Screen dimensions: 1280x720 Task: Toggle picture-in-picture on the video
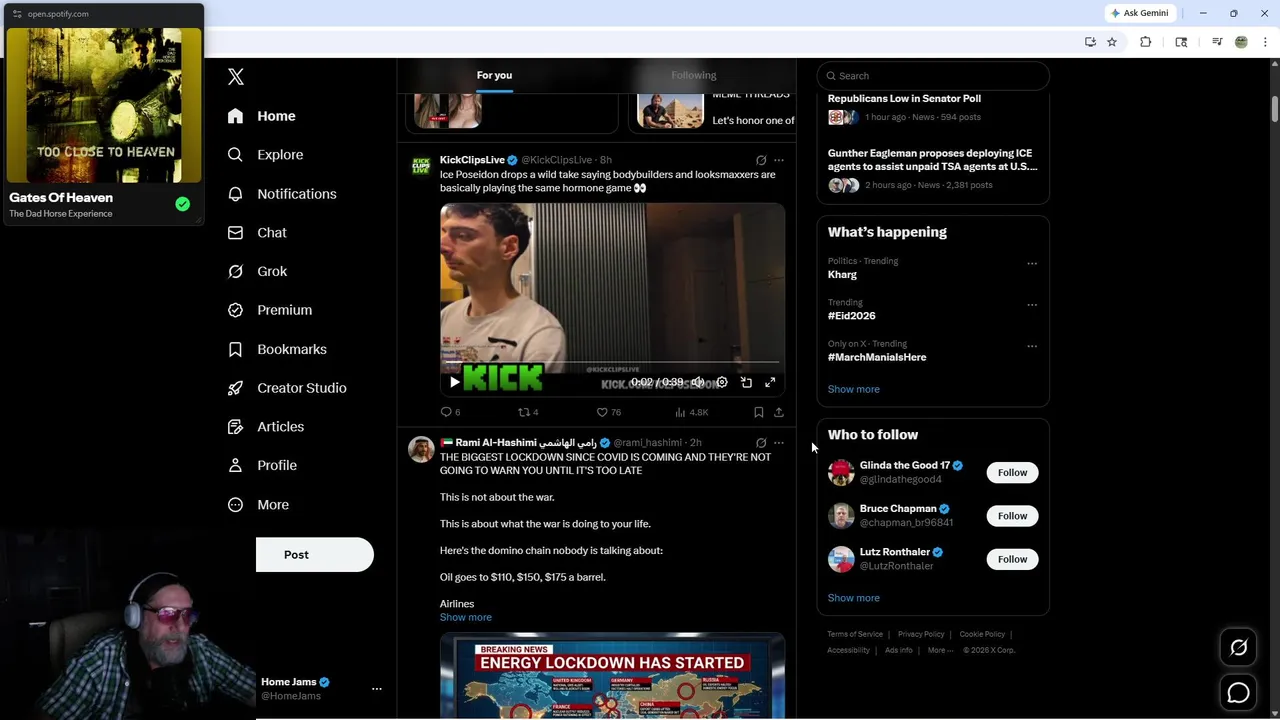(x=746, y=382)
